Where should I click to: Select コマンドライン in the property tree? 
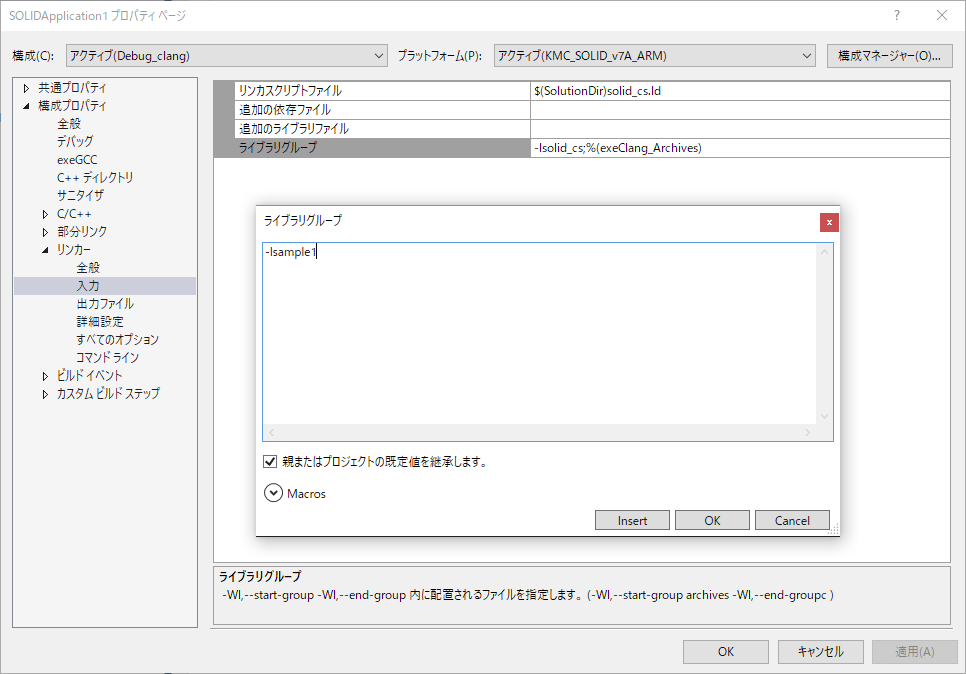(x=107, y=358)
